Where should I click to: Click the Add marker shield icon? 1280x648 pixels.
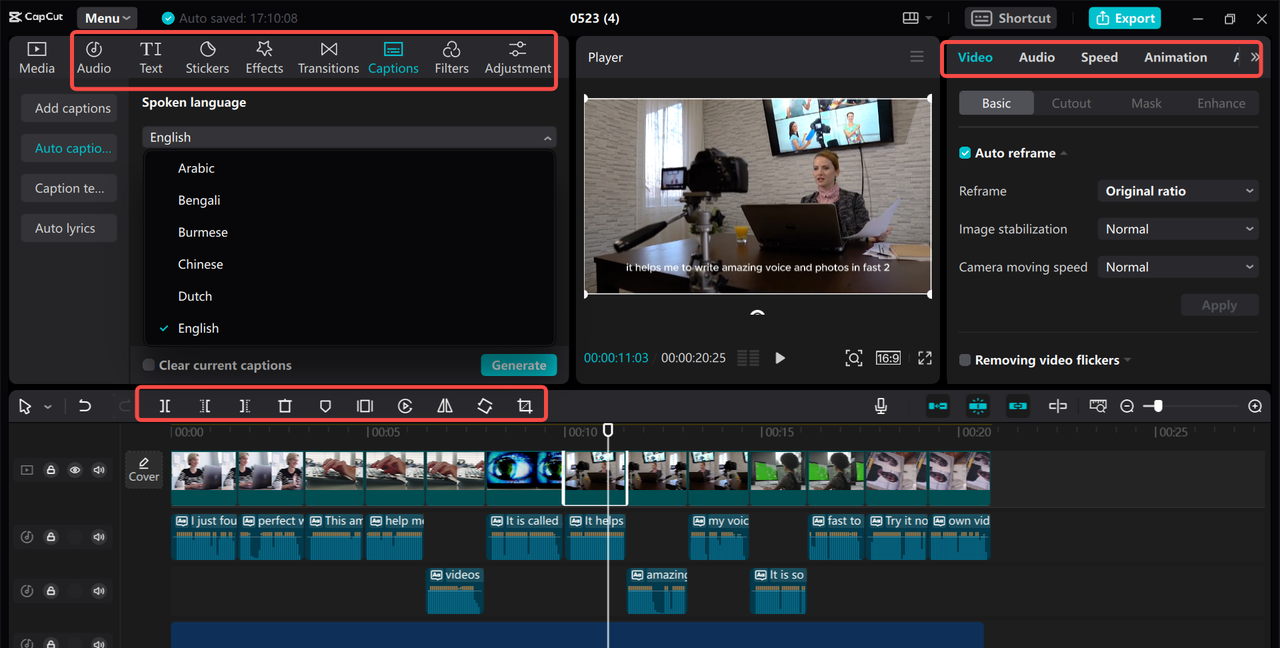point(325,406)
